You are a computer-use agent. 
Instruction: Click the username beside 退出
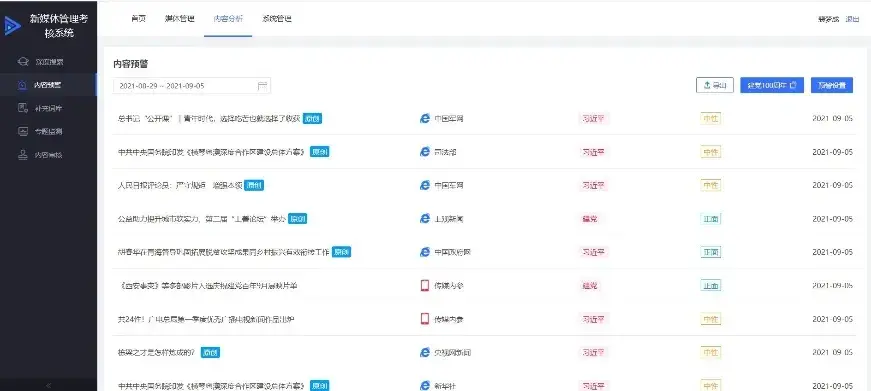tap(828, 19)
